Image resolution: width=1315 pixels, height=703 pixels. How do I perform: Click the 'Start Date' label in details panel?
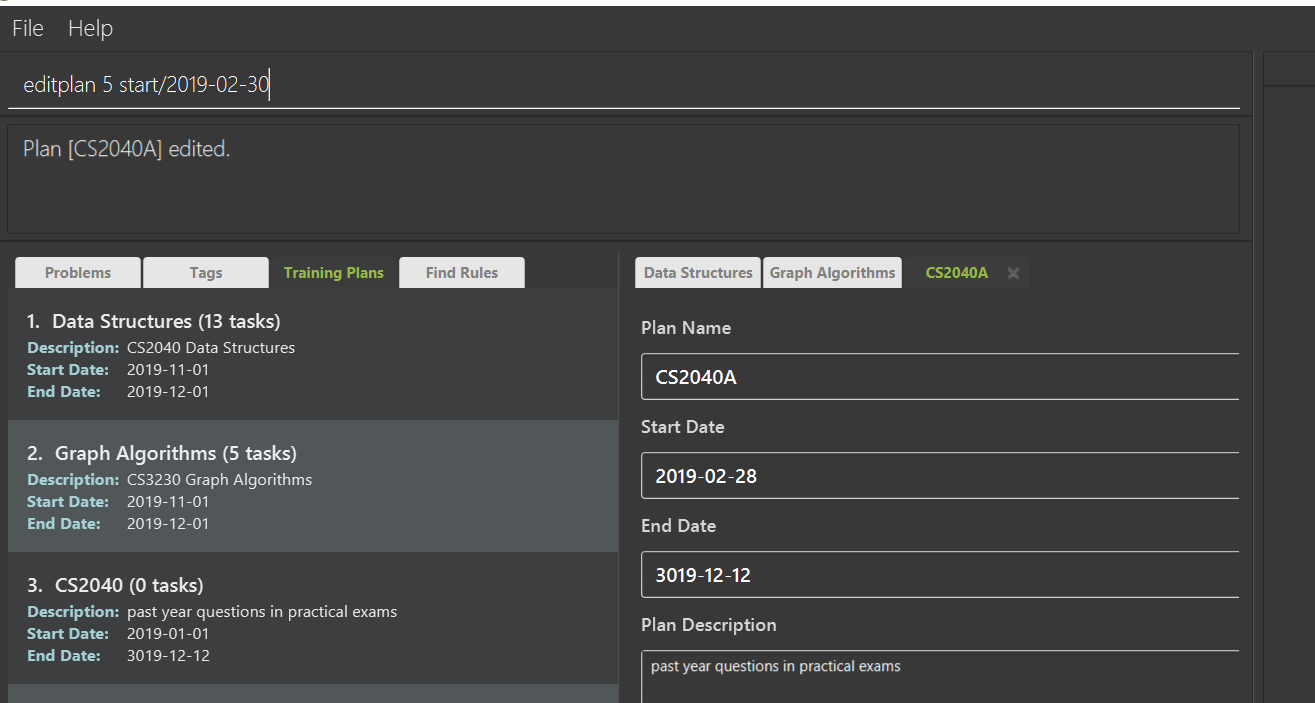[683, 427]
